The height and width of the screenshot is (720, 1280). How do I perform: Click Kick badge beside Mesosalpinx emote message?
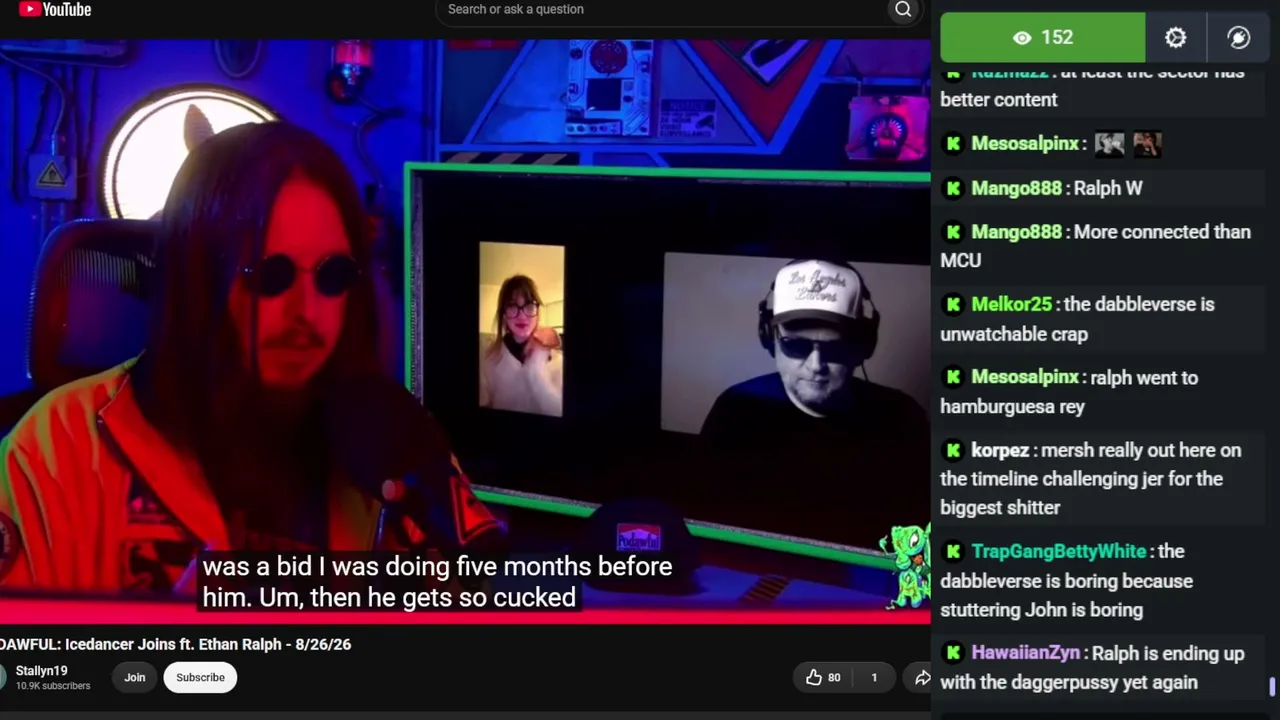tap(953, 144)
